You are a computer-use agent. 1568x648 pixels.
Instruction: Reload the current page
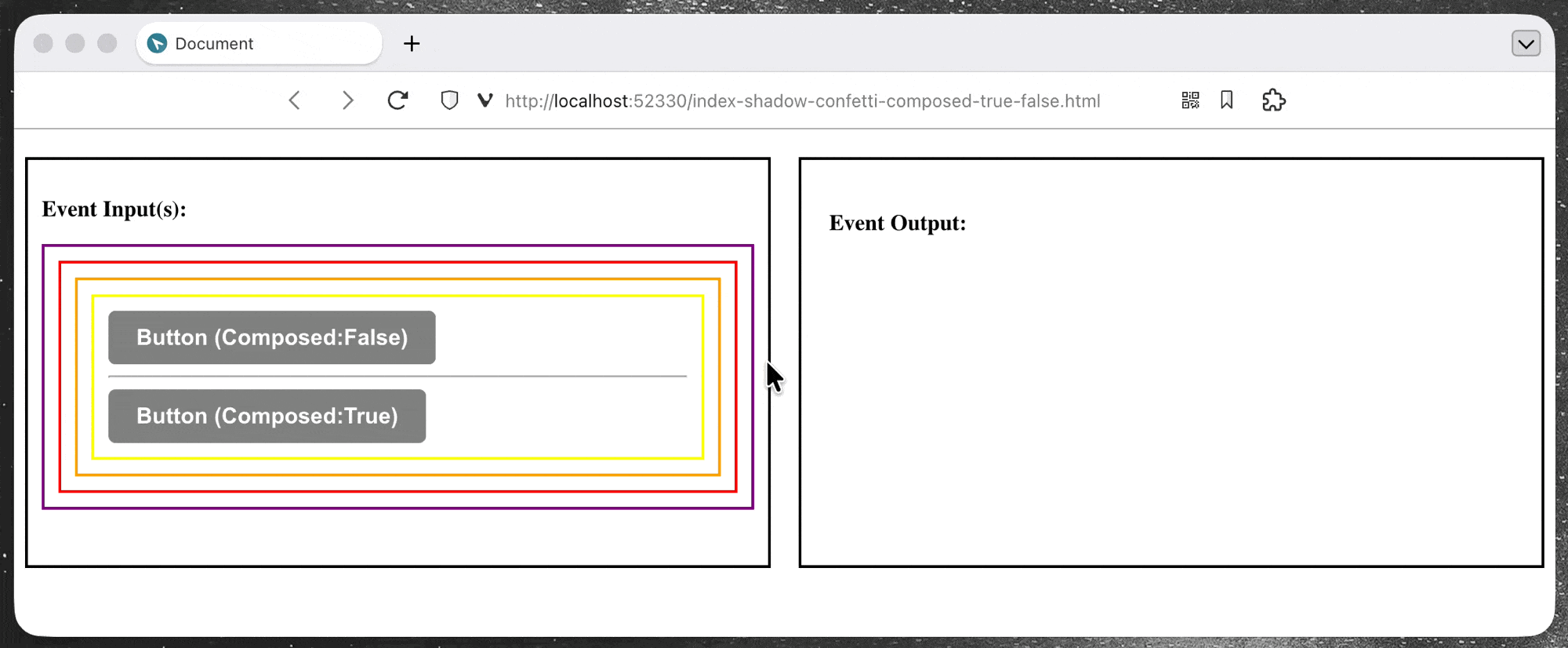click(x=398, y=100)
